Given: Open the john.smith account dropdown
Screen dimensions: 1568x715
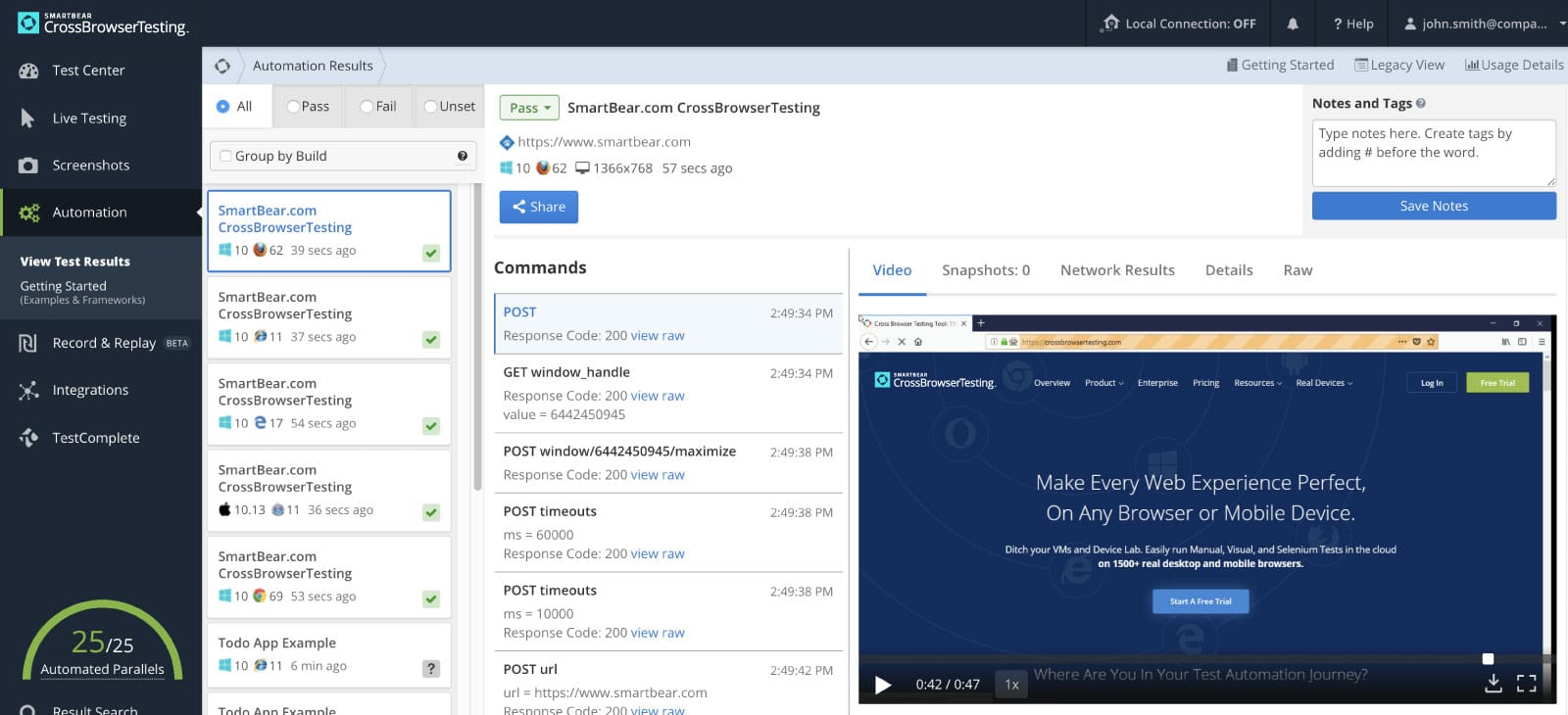Looking at the screenshot, I should [1485, 24].
